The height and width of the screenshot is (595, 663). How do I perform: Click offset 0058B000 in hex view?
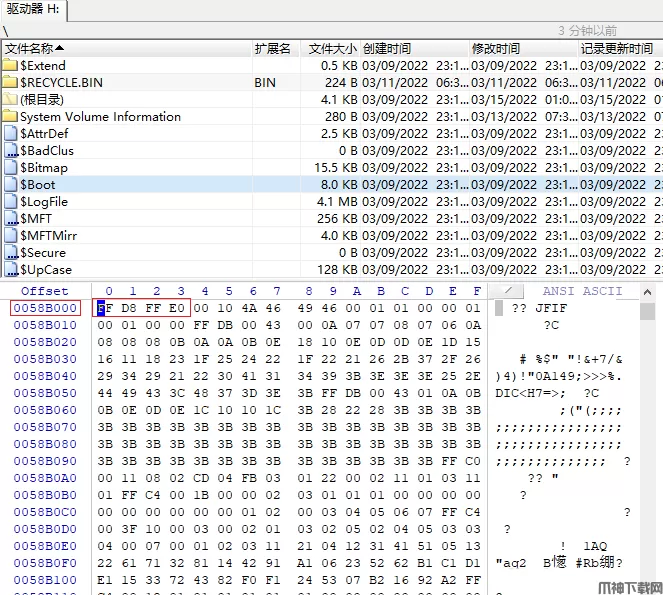point(45,308)
